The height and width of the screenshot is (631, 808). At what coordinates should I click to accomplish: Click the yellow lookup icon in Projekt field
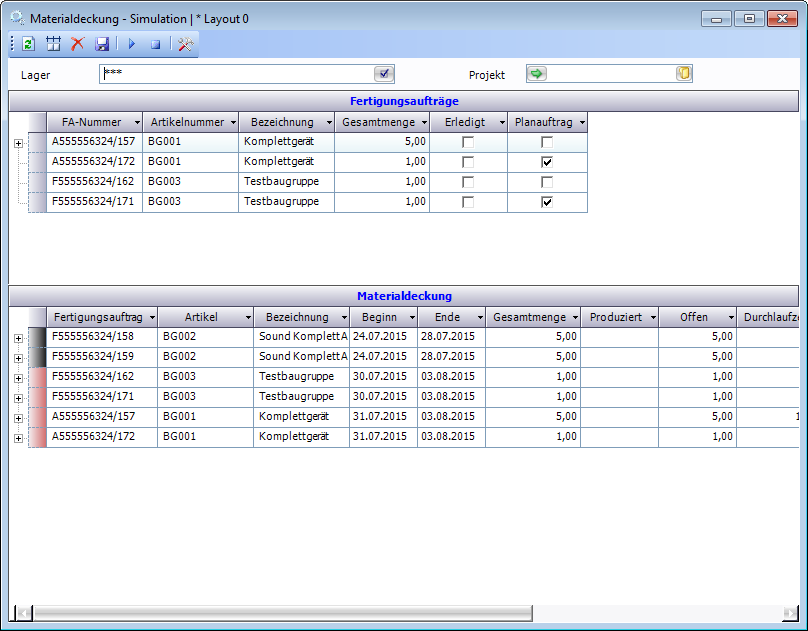[683, 74]
